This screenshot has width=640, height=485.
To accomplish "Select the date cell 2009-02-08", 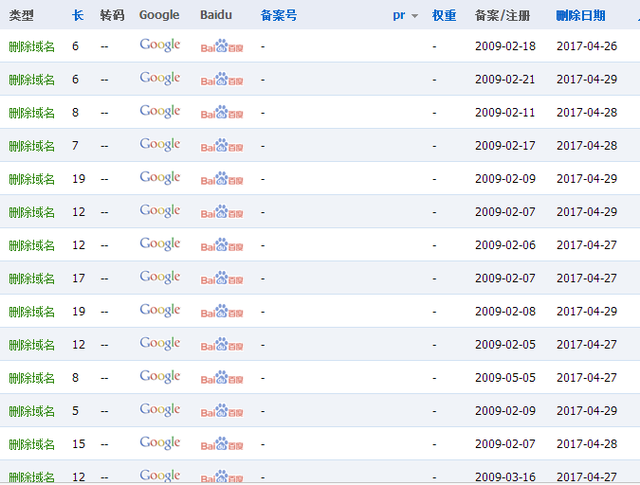I will tap(505, 311).
